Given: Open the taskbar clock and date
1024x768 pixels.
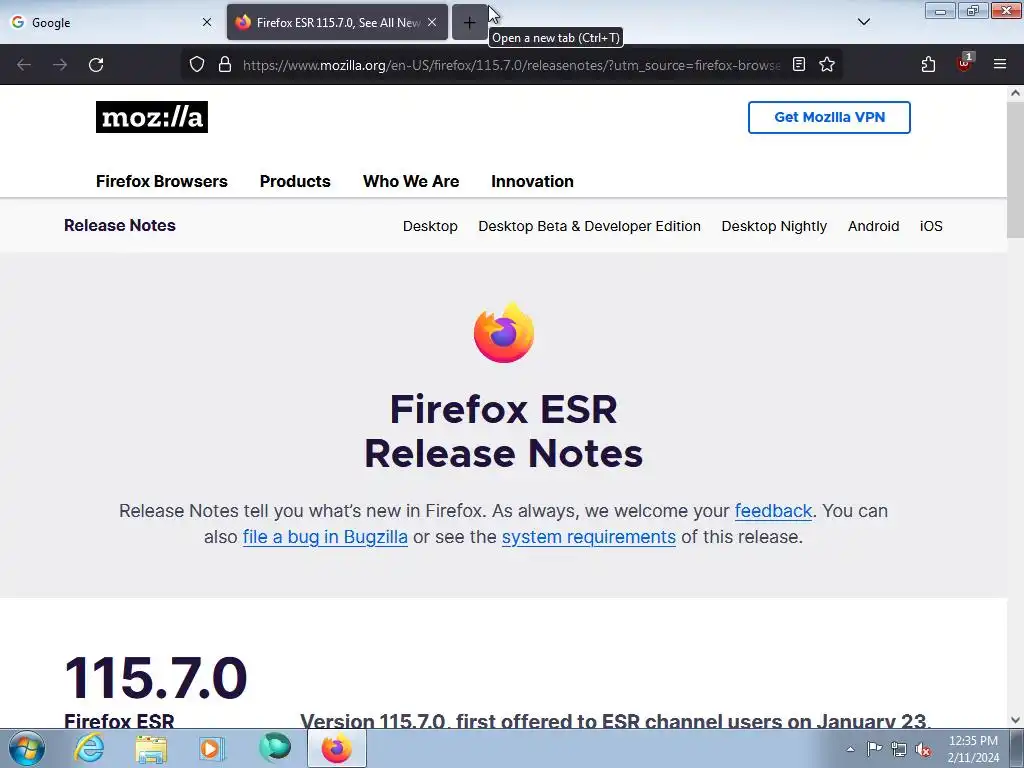Looking at the screenshot, I should 973,749.
